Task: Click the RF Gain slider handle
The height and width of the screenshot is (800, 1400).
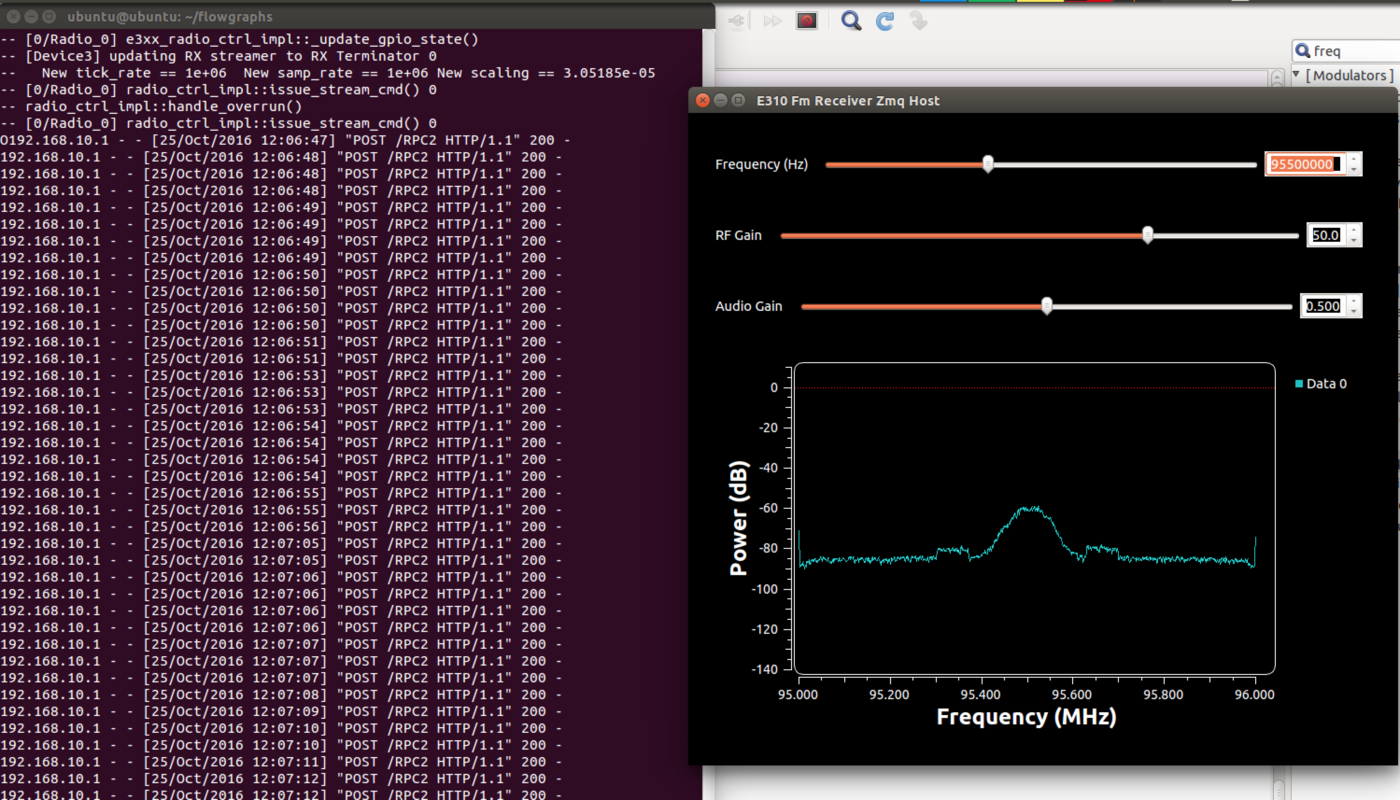Action: click(1147, 234)
